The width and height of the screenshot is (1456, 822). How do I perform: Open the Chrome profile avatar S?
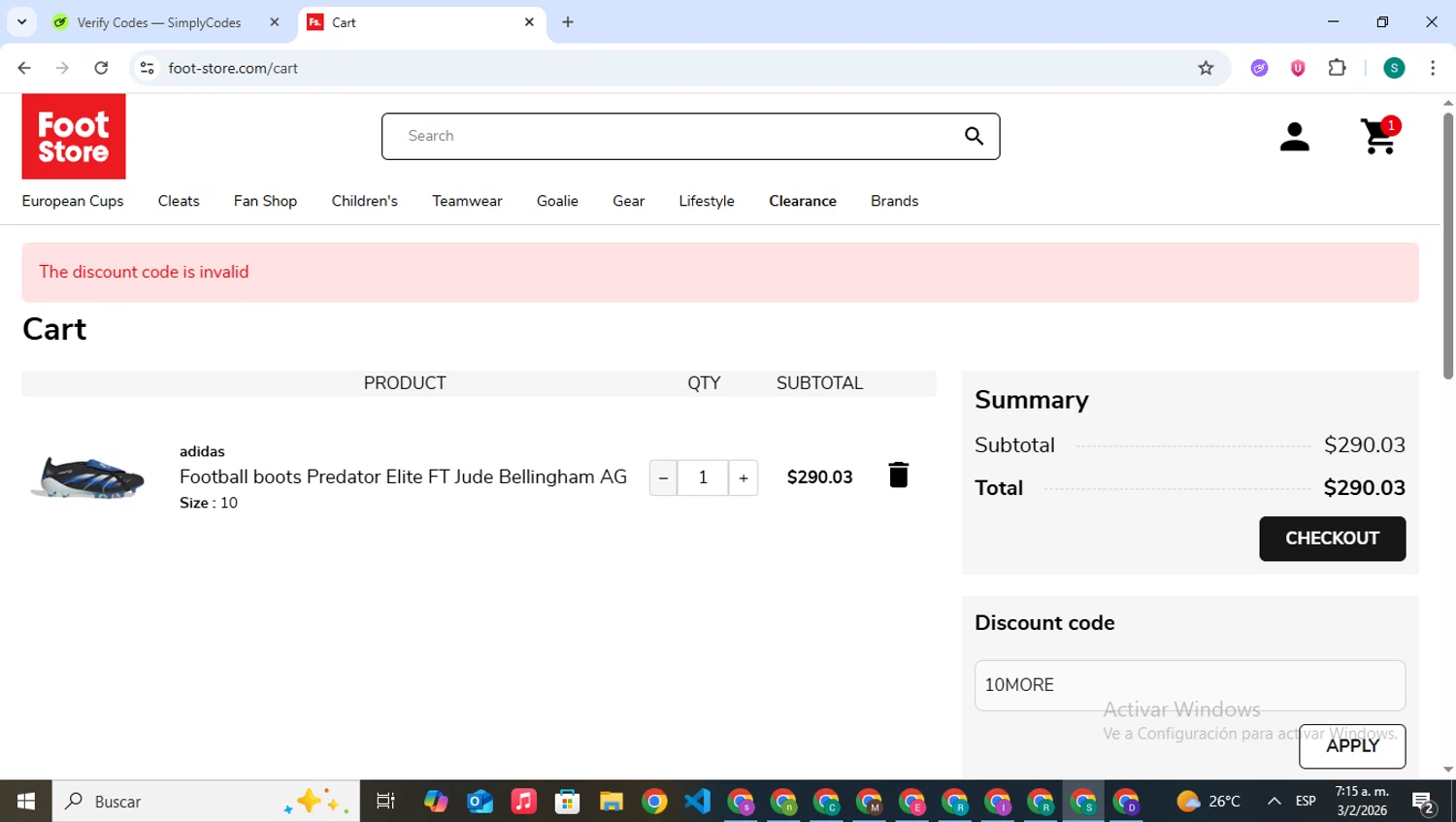tap(1394, 68)
